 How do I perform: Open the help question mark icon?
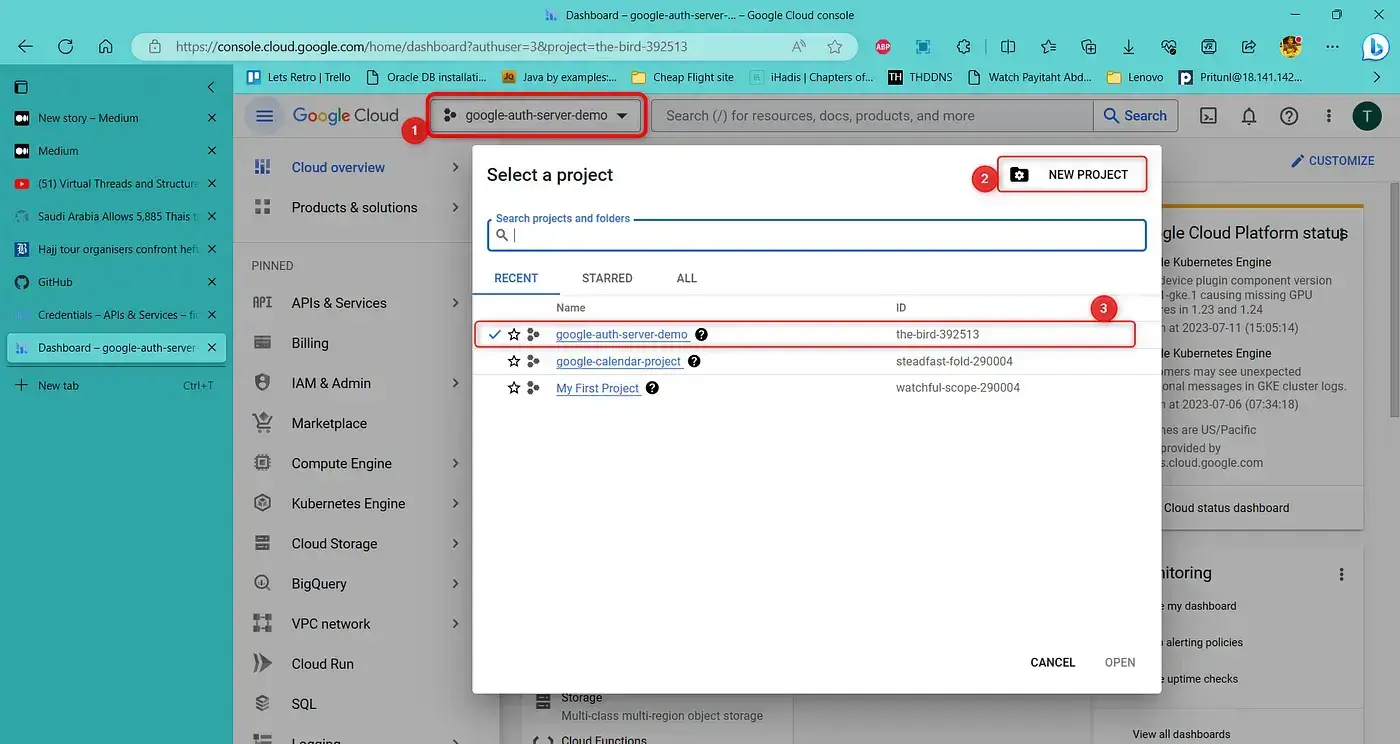pyautogui.click(x=1289, y=116)
